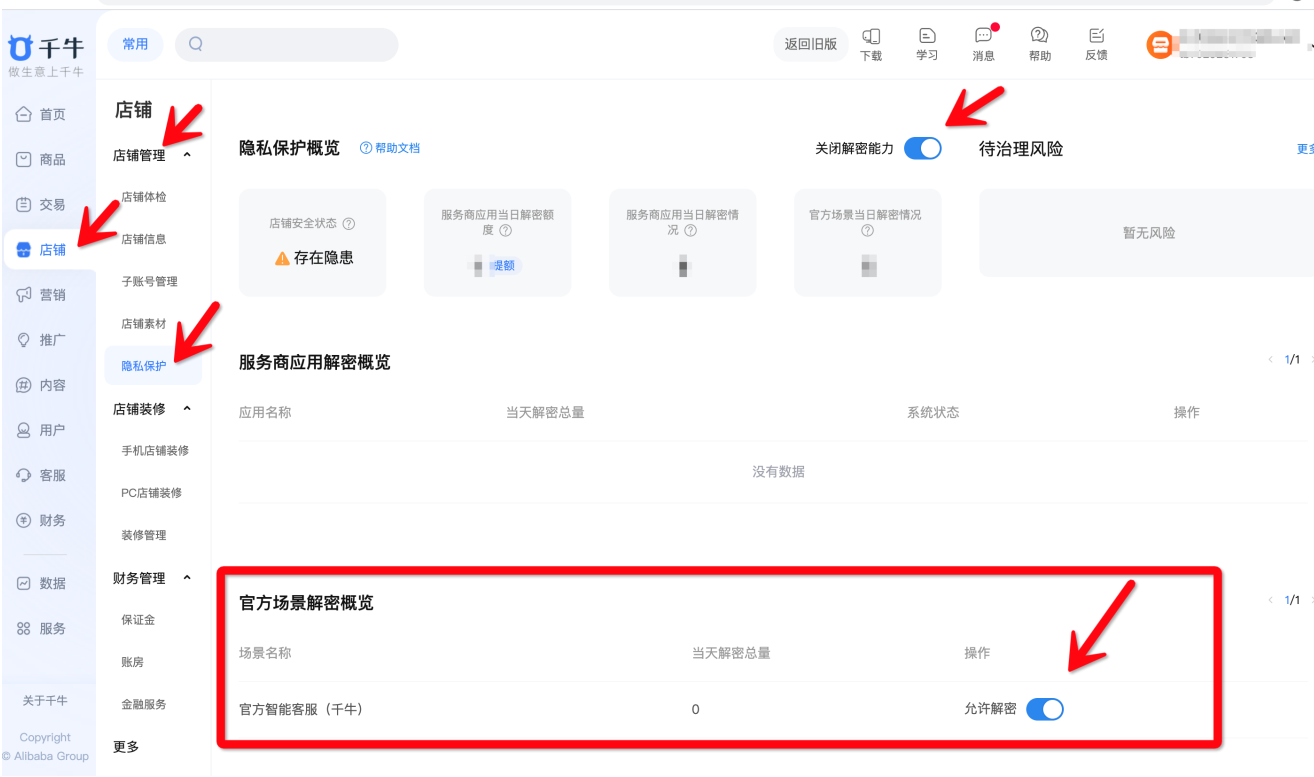
Task: Toggle the 关闭解密能力 switch
Action: coord(923,148)
